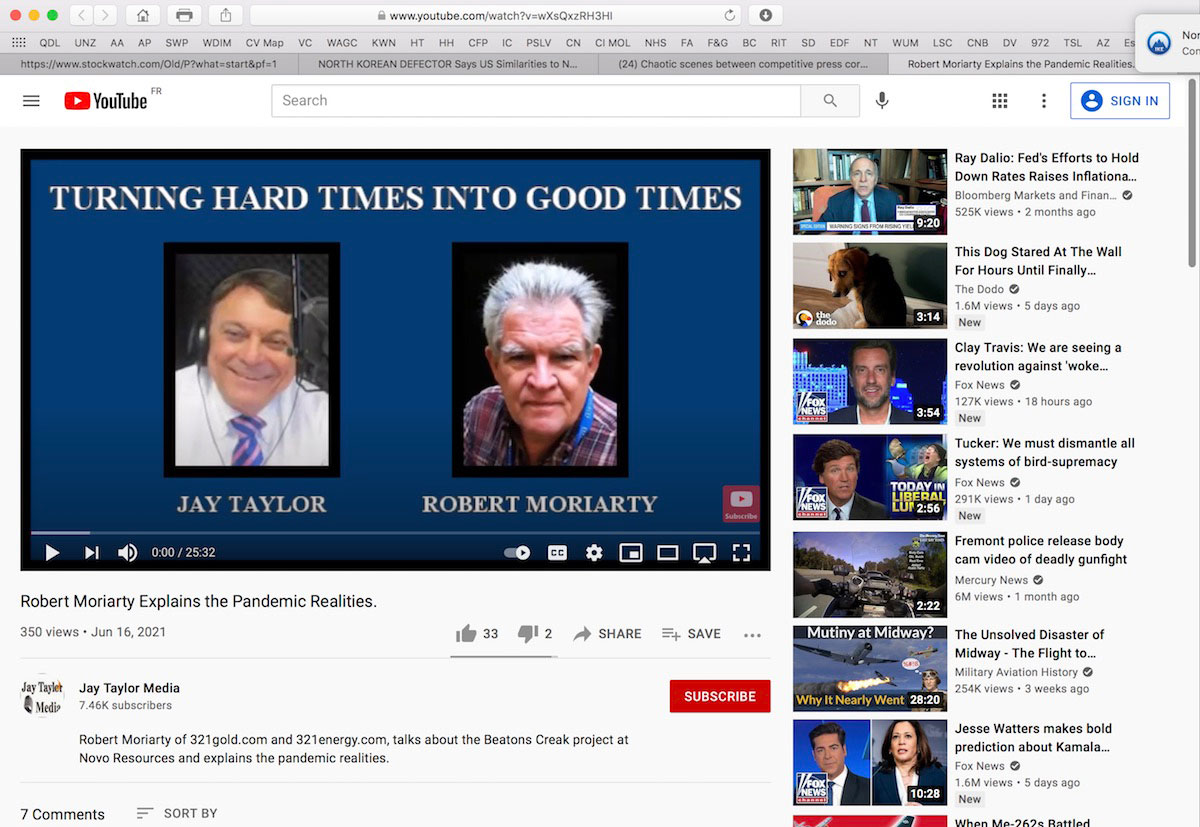Screen dimensions: 1200x827
Task: Sort the comments
Action: pyautogui.click(x=177, y=814)
